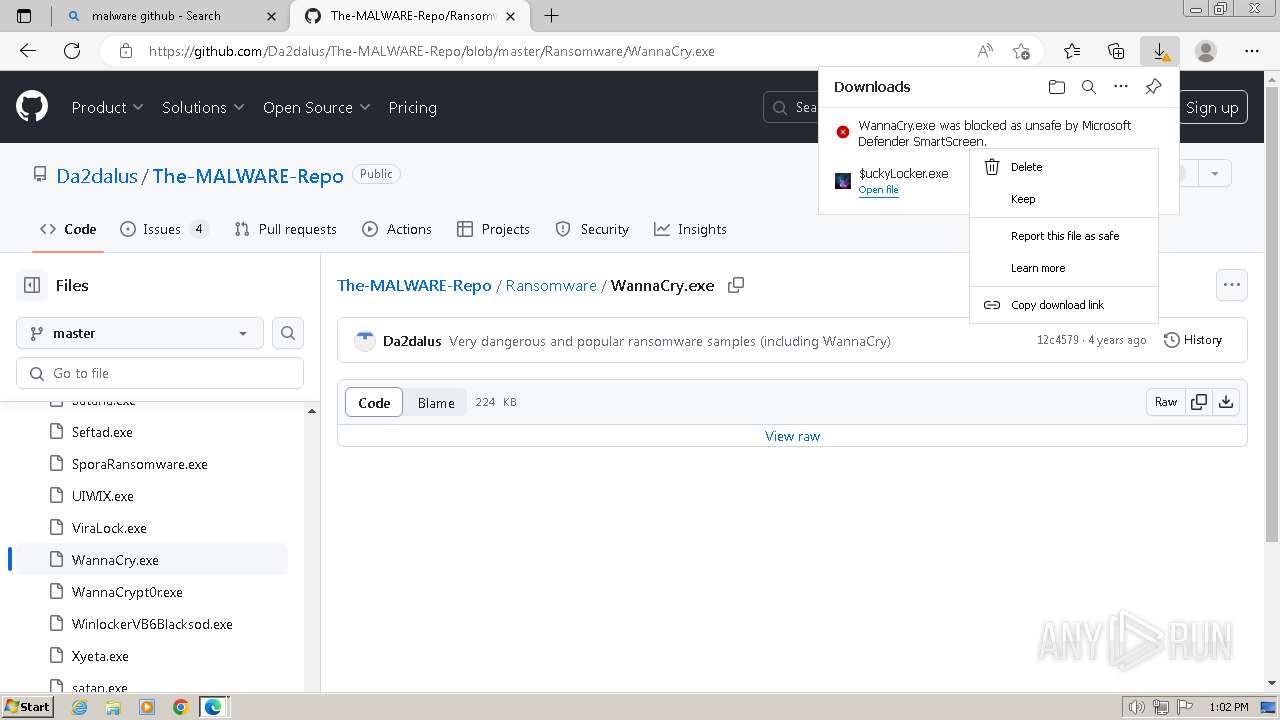Open downloads folder icon in Downloads panel
Screen dimensions: 1280x720
point(1057,87)
